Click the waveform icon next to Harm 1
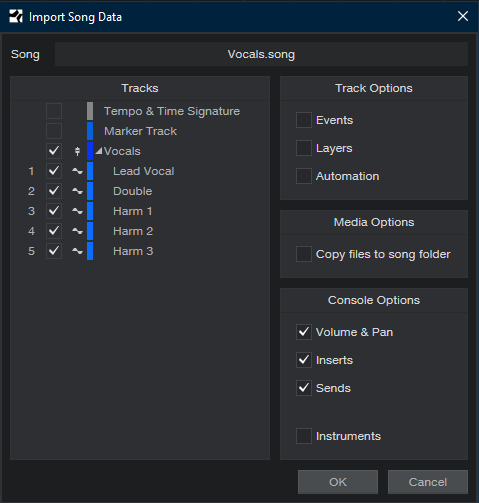Screen dimensions: 479x503 (77, 211)
